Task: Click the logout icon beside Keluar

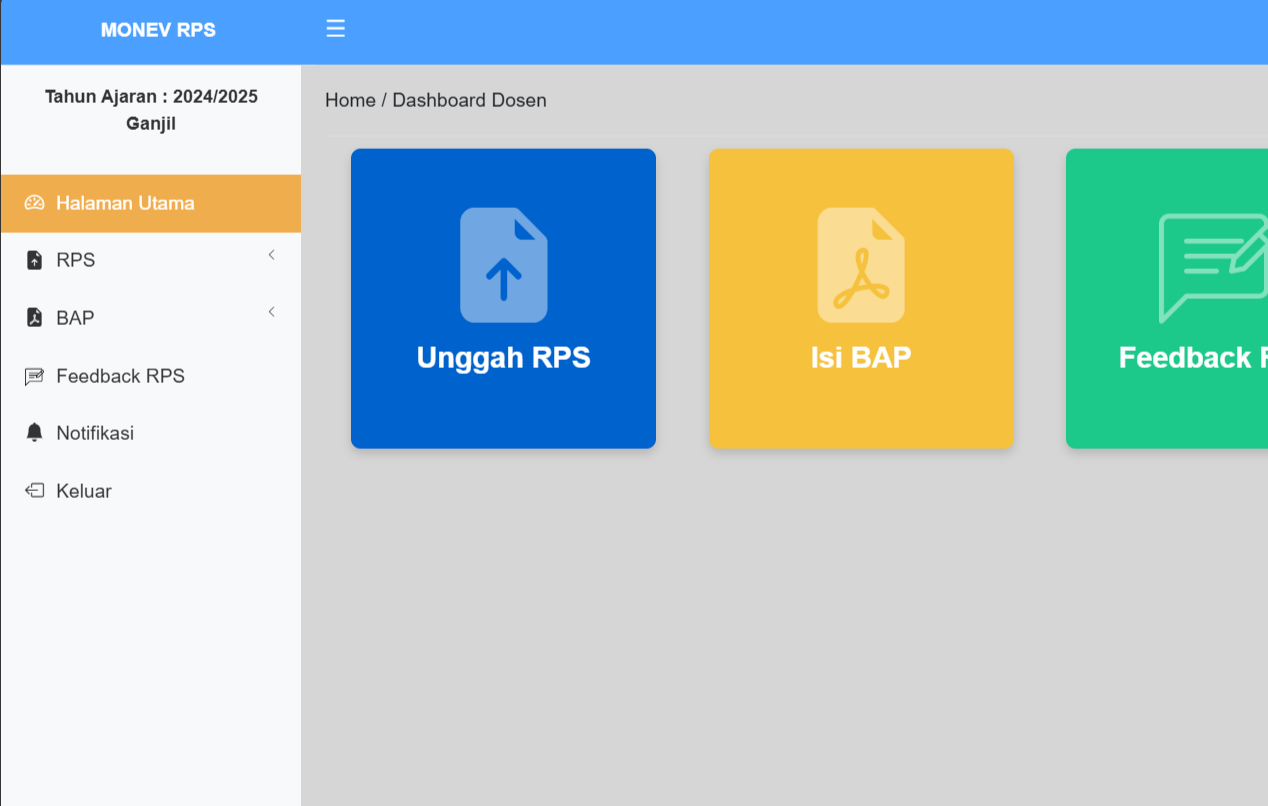Action: [33, 490]
